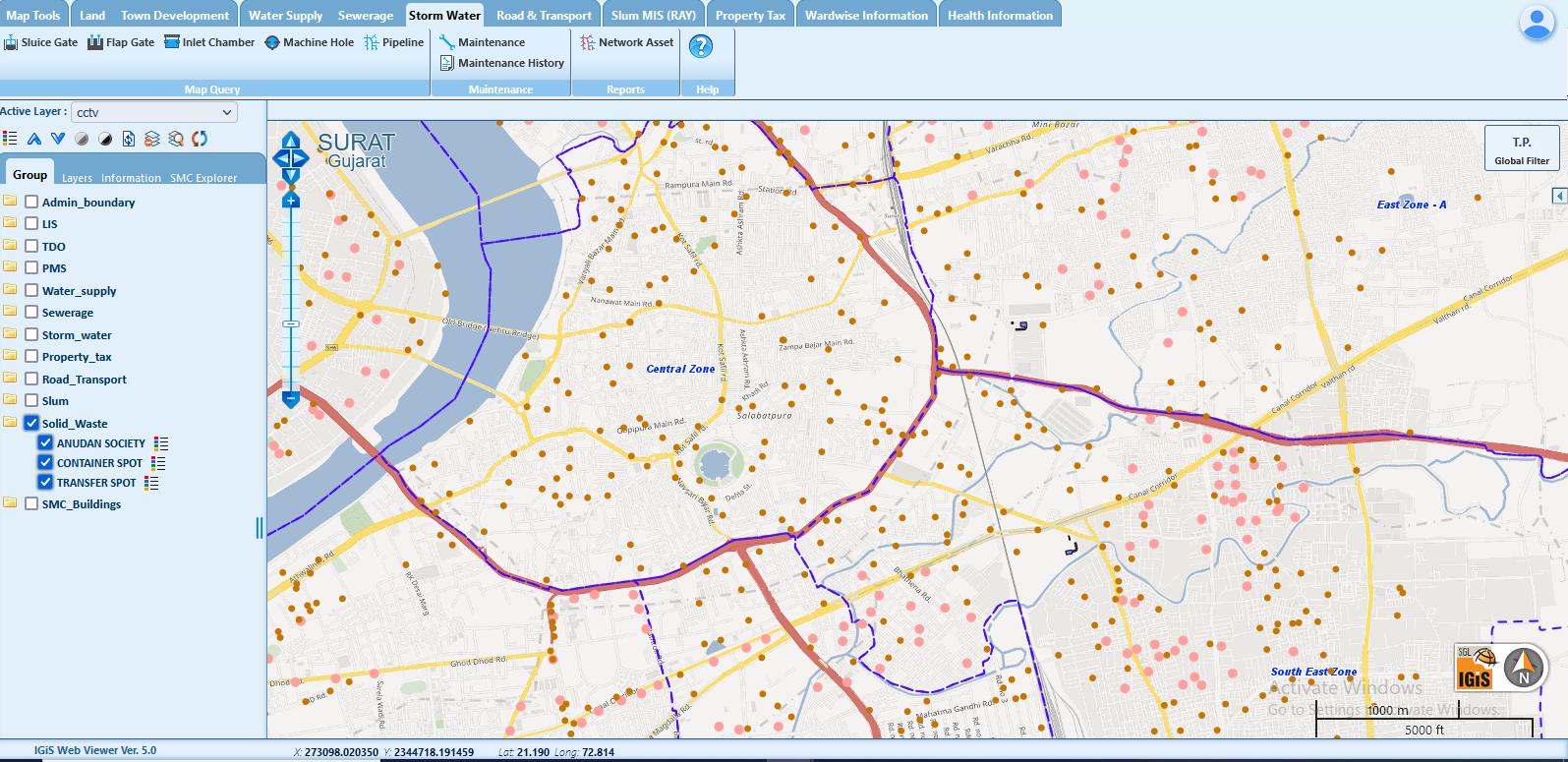1568x762 pixels.
Task: Expand the Road_Transport folder
Action: [x=10, y=378]
